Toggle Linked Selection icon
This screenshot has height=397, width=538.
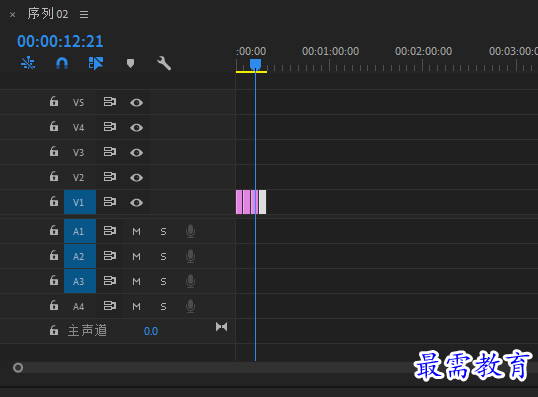[96, 63]
